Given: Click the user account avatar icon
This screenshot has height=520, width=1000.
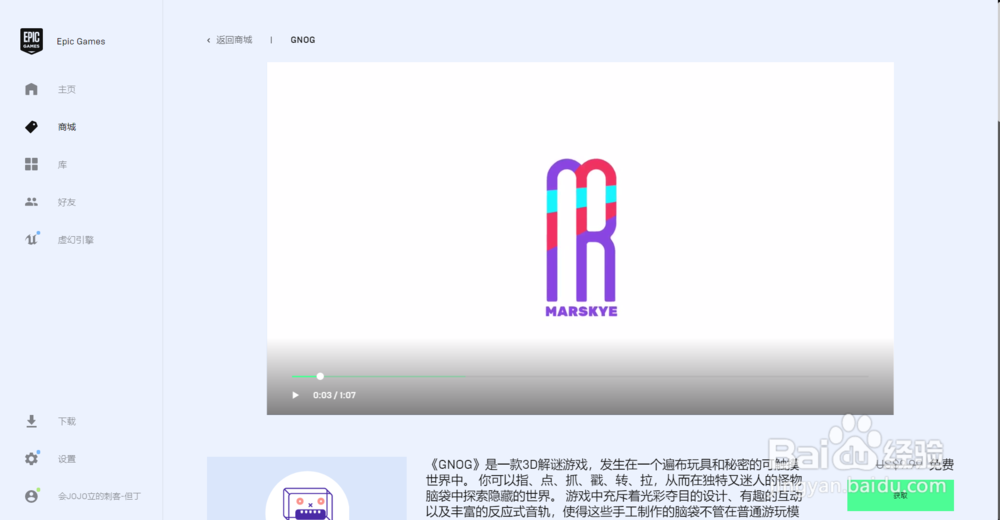Looking at the screenshot, I should point(31,496).
